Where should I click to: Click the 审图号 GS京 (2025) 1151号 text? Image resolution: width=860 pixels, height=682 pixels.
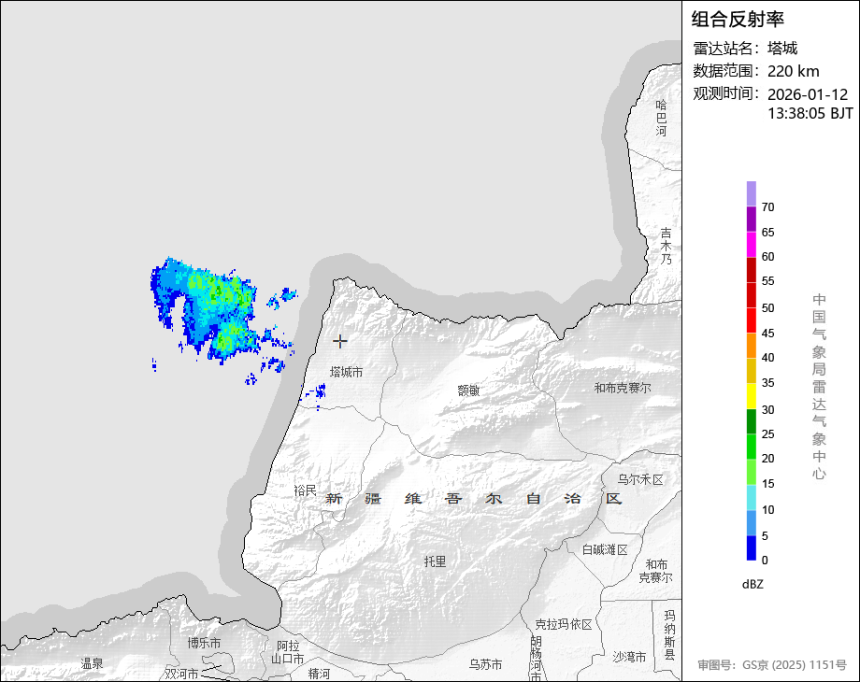(772, 665)
